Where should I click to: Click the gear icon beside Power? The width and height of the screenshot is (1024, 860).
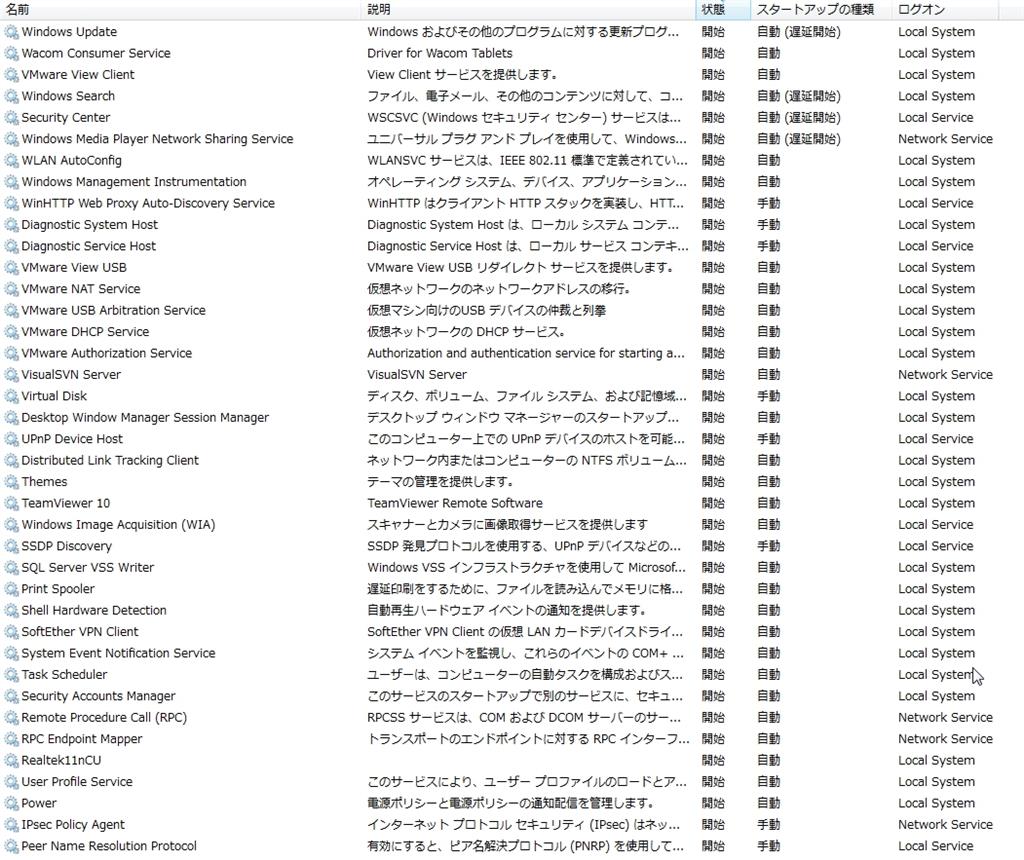point(11,803)
